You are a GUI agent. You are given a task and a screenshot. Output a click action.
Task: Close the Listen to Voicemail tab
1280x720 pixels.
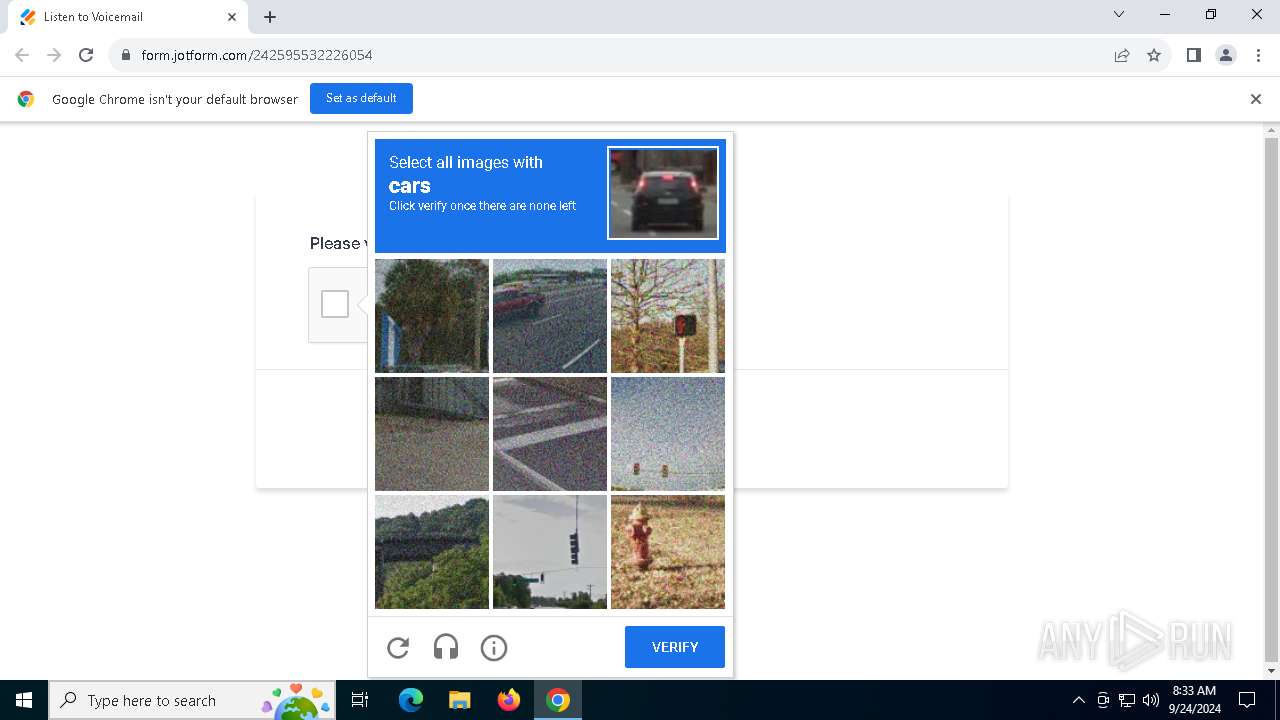[232, 17]
